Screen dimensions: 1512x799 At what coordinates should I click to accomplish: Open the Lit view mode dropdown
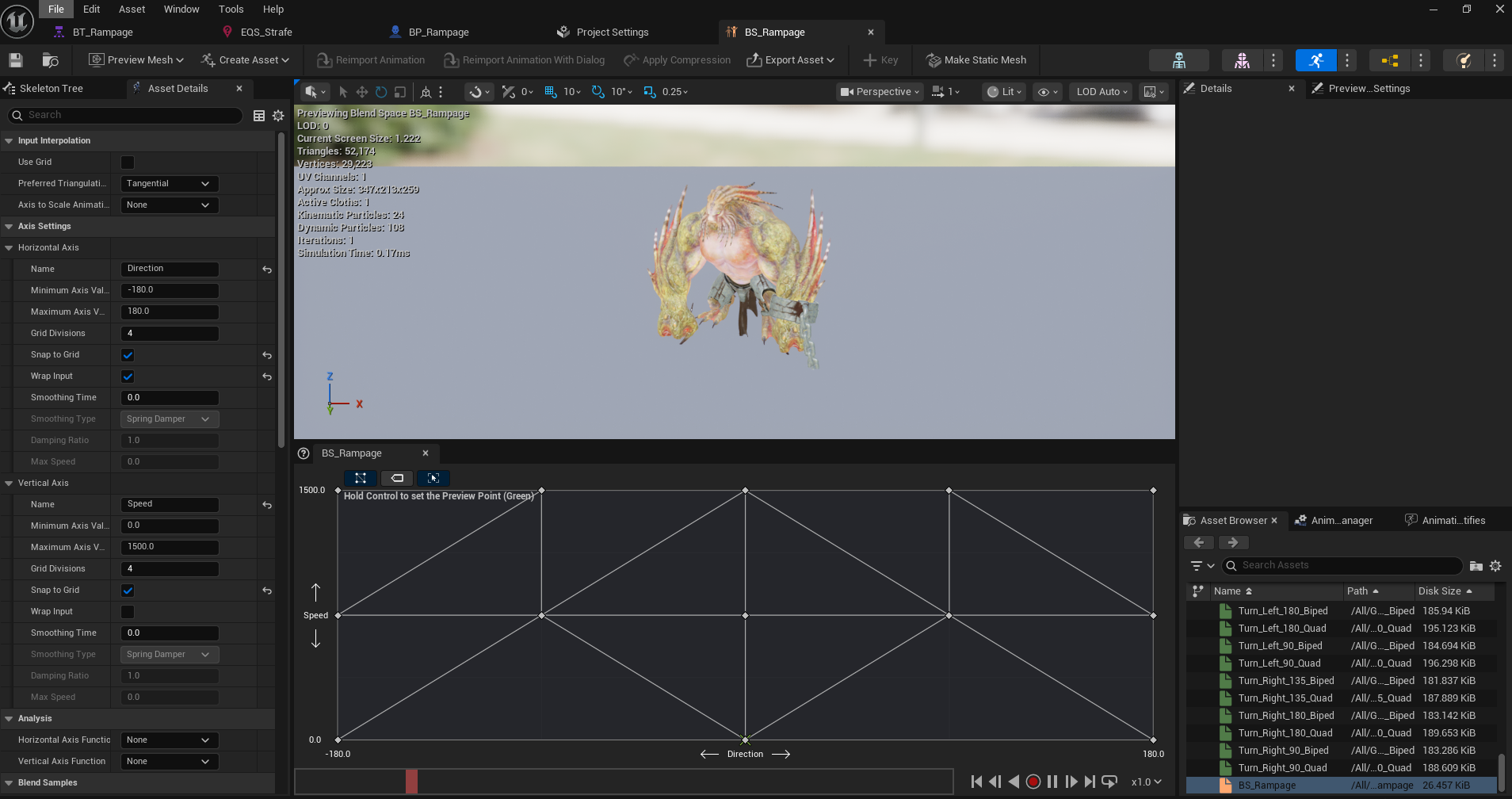click(x=1004, y=92)
